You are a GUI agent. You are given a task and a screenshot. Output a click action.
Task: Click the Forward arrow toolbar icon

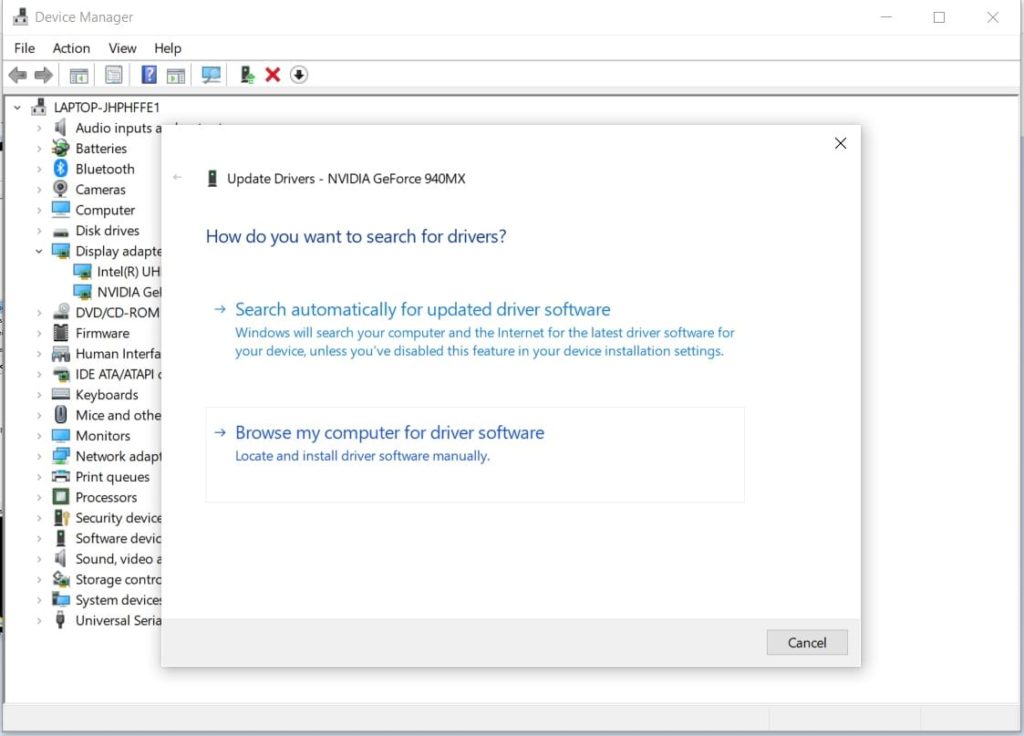(43, 75)
